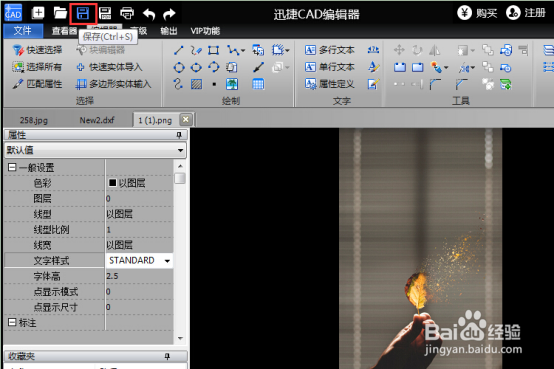554x369 pixels.
Task: Click the Save As icon
Action: [x=105, y=14]
